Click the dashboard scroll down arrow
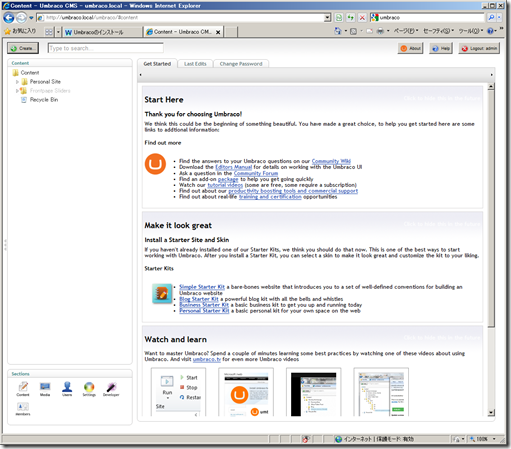This screenshot has height=449, width=511. coord(491,413)
